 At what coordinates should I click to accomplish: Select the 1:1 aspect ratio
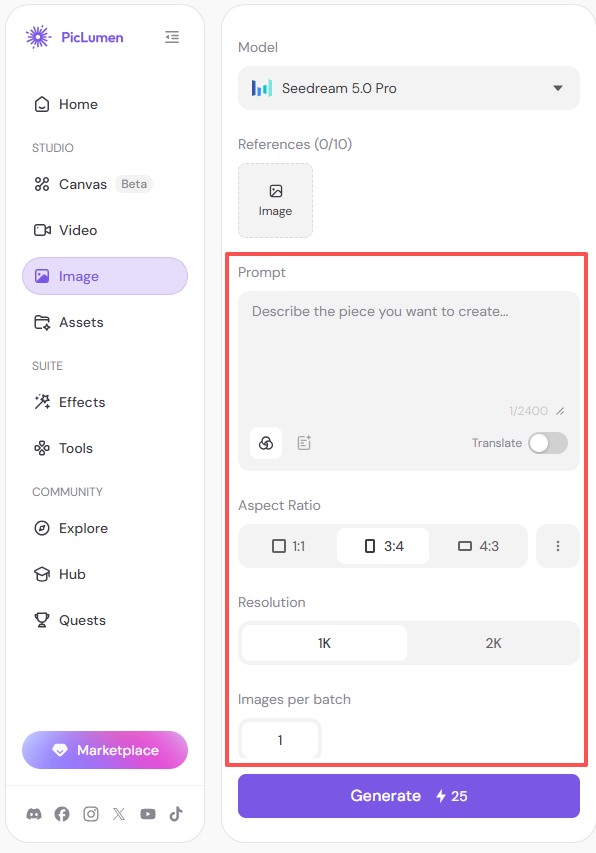pos(288,546)
